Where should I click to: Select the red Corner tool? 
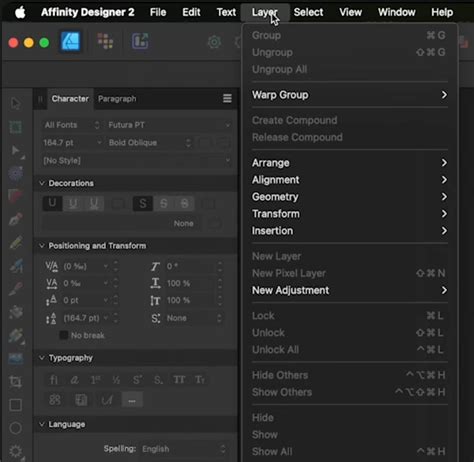pyautogui.click(x=15, y=196)
